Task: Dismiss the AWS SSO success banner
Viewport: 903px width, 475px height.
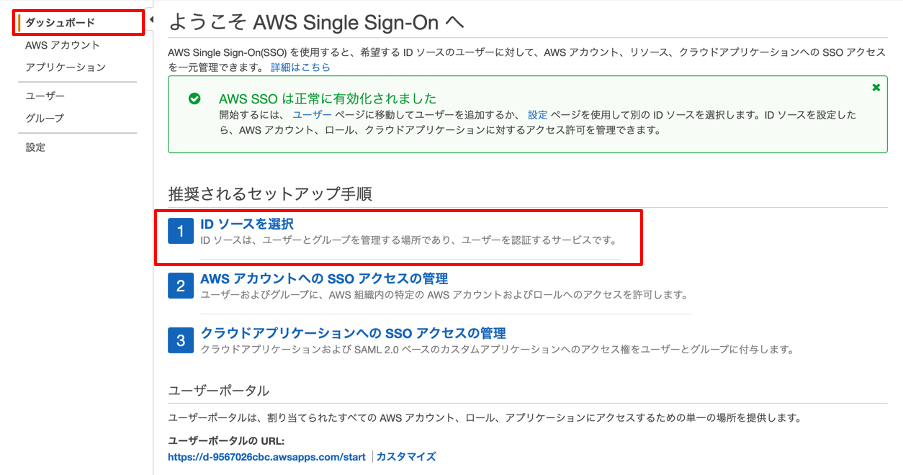Action: tap(876, 88)
